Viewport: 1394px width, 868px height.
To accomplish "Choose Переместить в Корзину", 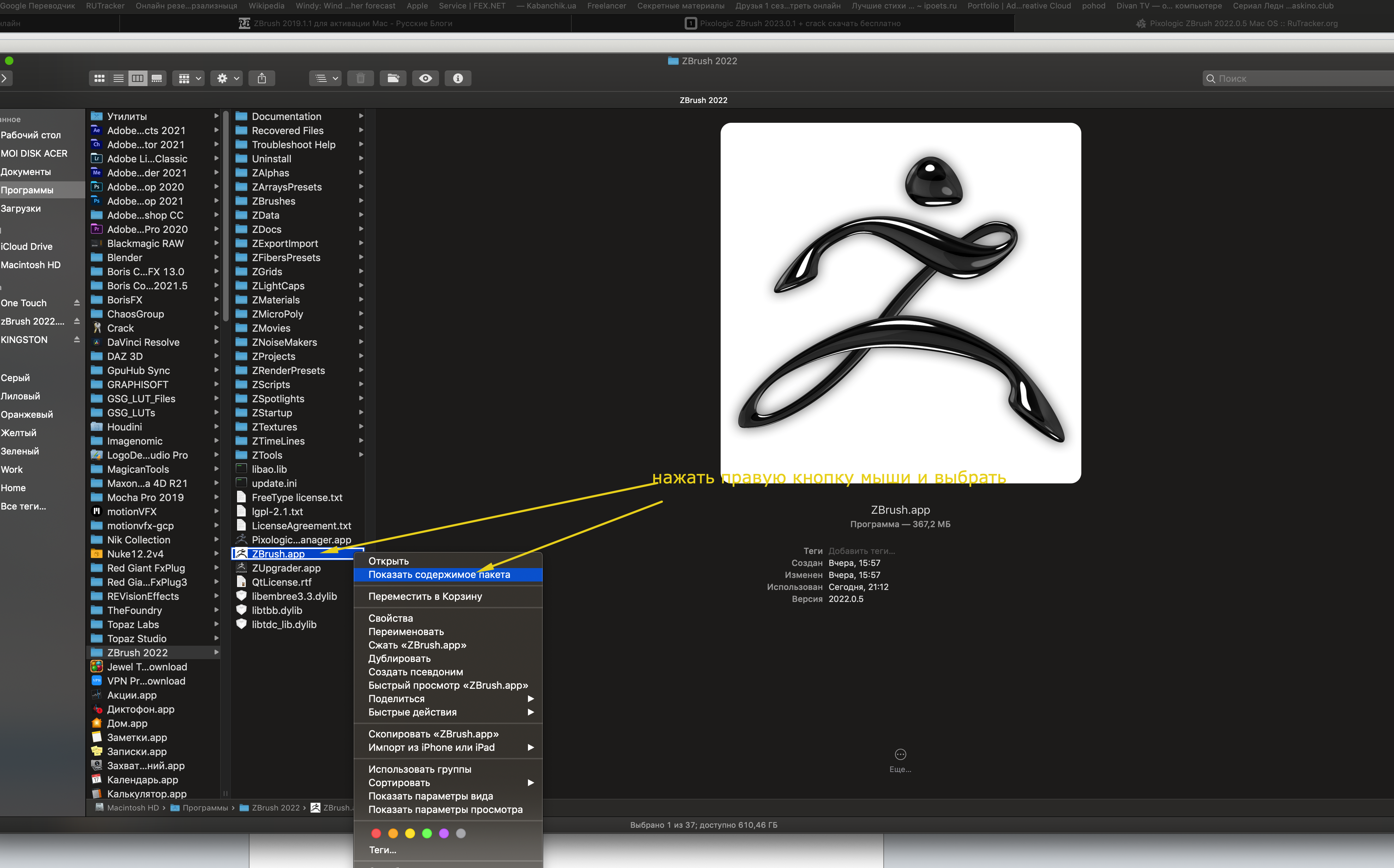I will [448, 596].
